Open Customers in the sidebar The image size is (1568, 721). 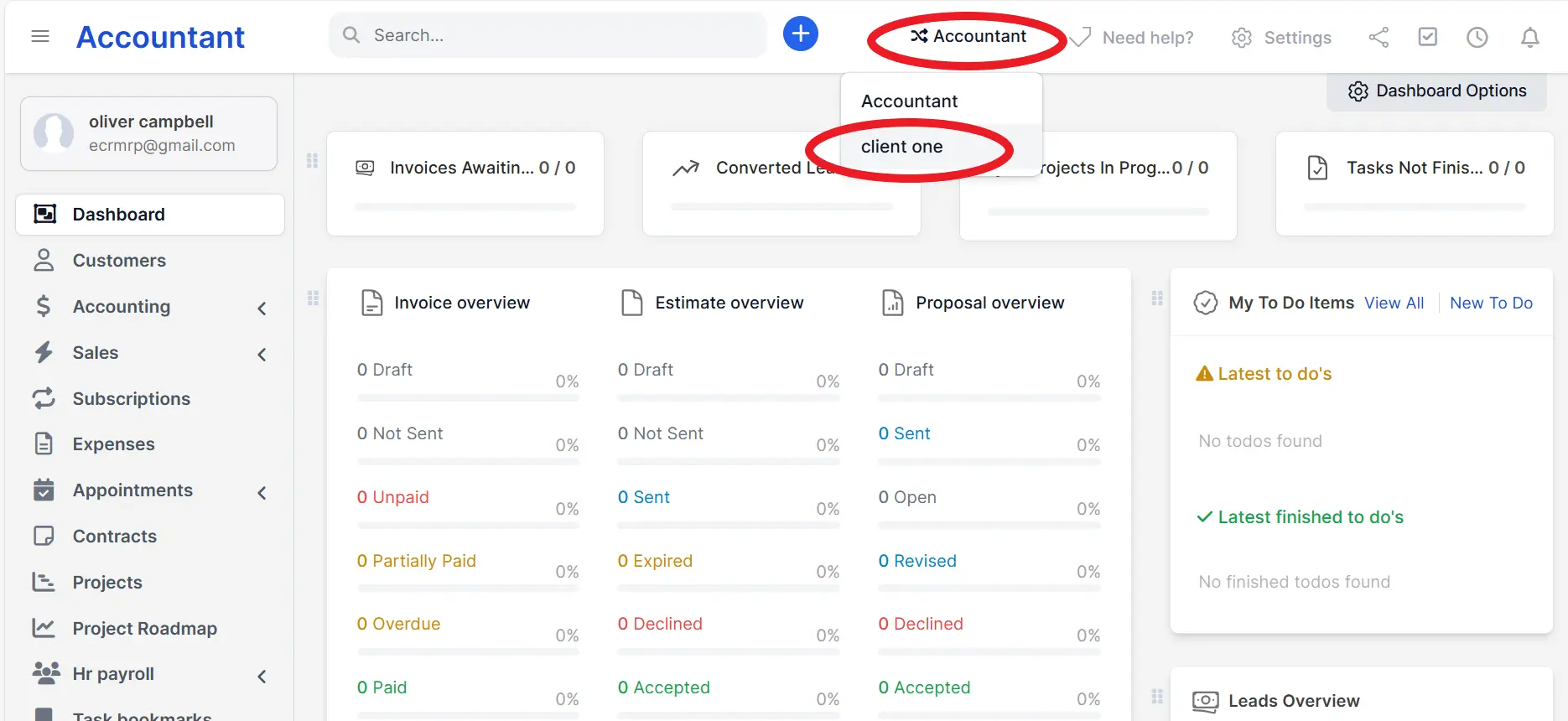[119, 261]
